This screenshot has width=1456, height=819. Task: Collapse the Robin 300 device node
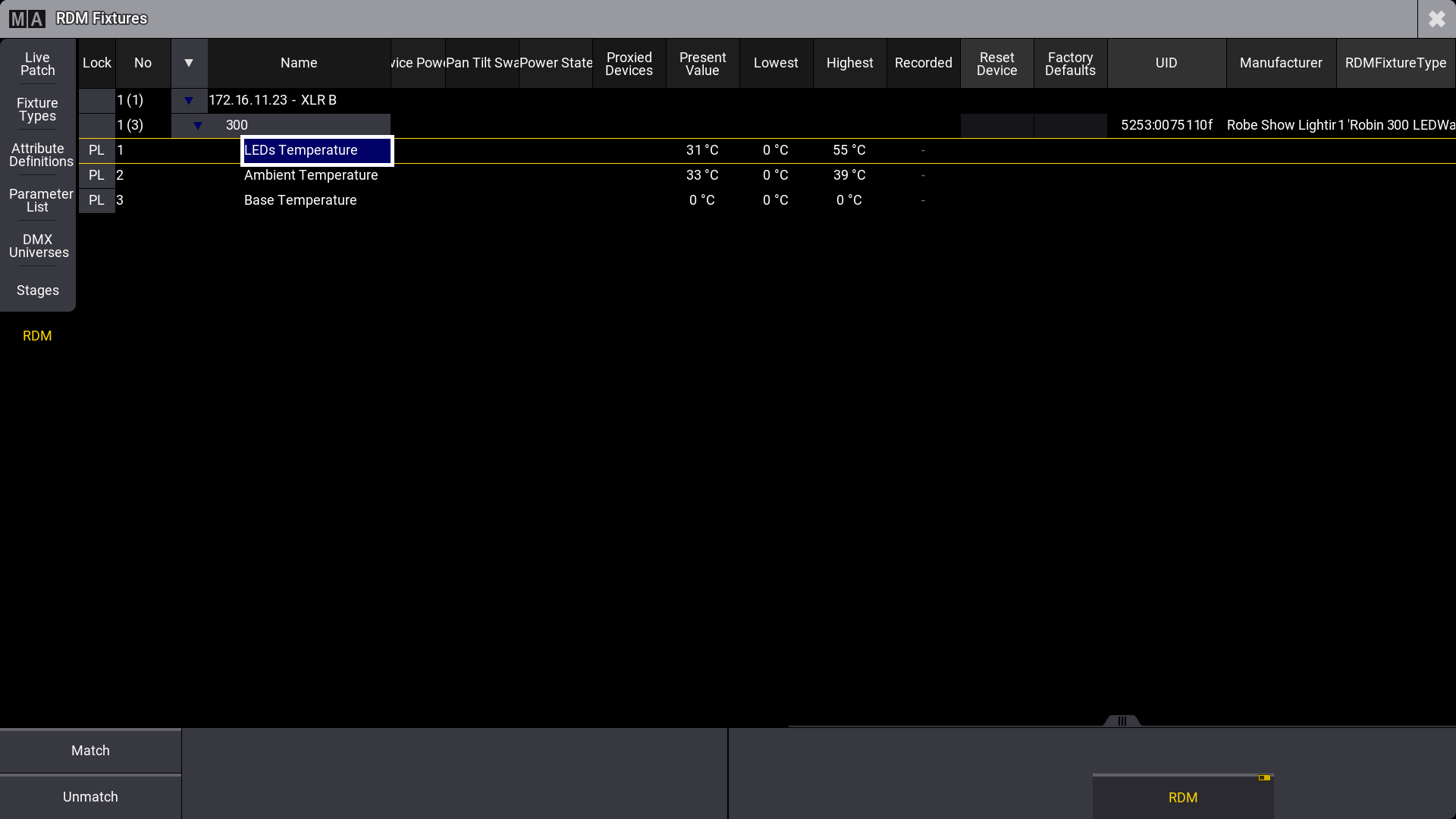(x=198, y=125)
